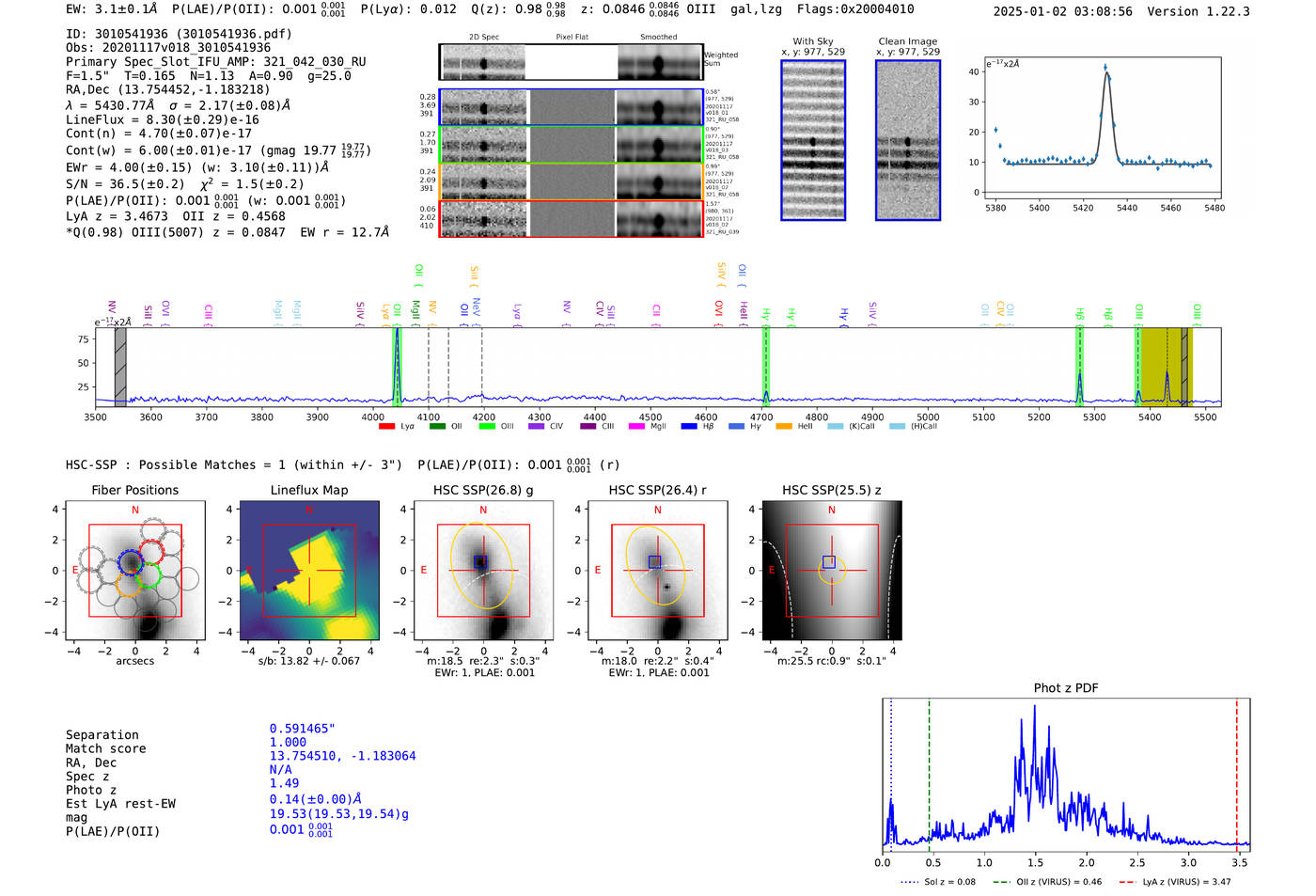This screenshot has height=896, width=1316.
Task: Click the blue RA, Dec value 13.754510, -1.183064
Action: pos(343,756)
